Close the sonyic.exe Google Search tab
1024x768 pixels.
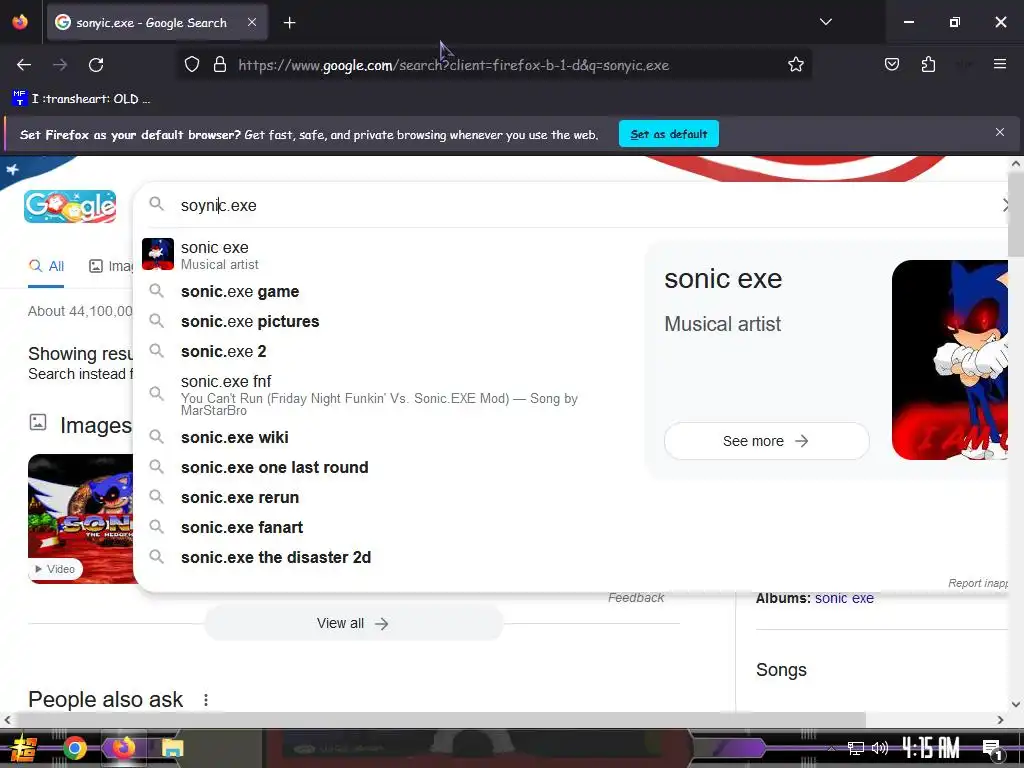[252, 22]
